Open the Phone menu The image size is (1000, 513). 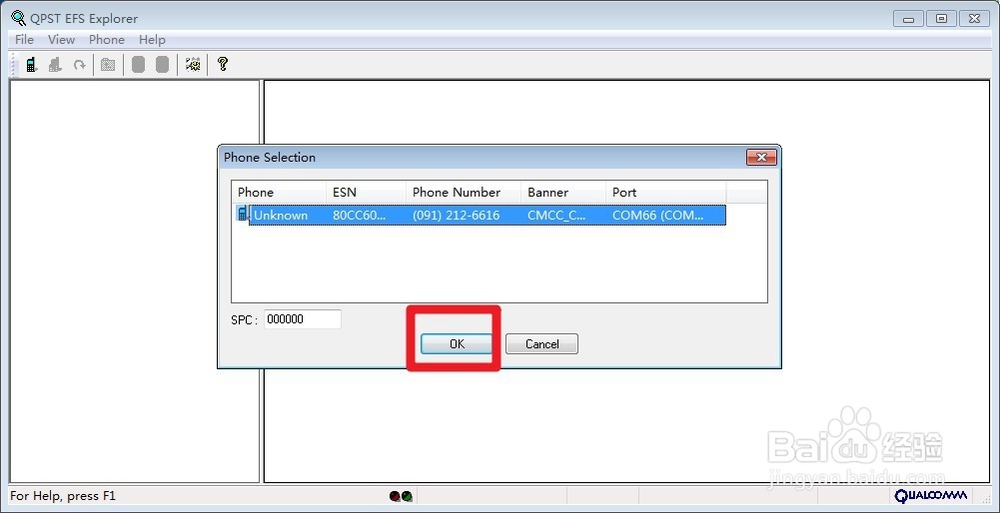click(x=107, y=40)
